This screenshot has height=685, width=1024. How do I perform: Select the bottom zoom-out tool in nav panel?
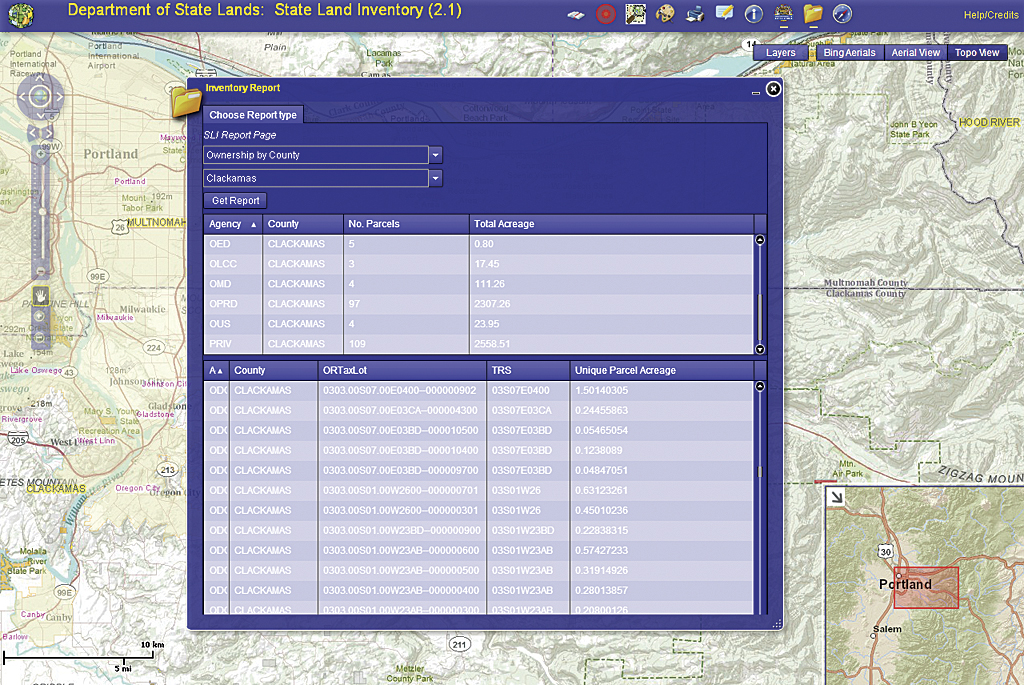point(40,337)
